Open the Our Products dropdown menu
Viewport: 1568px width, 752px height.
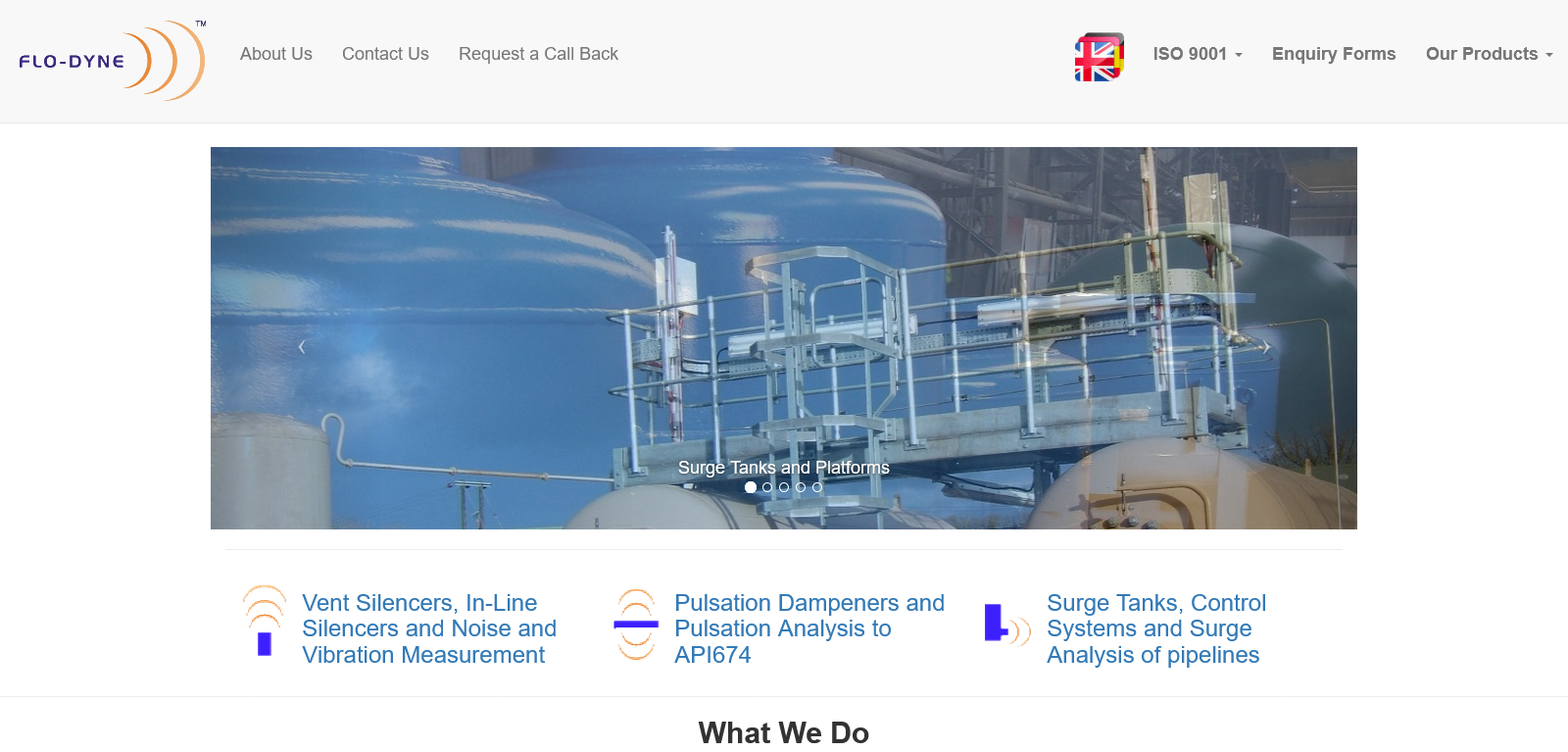[1489, 54]
